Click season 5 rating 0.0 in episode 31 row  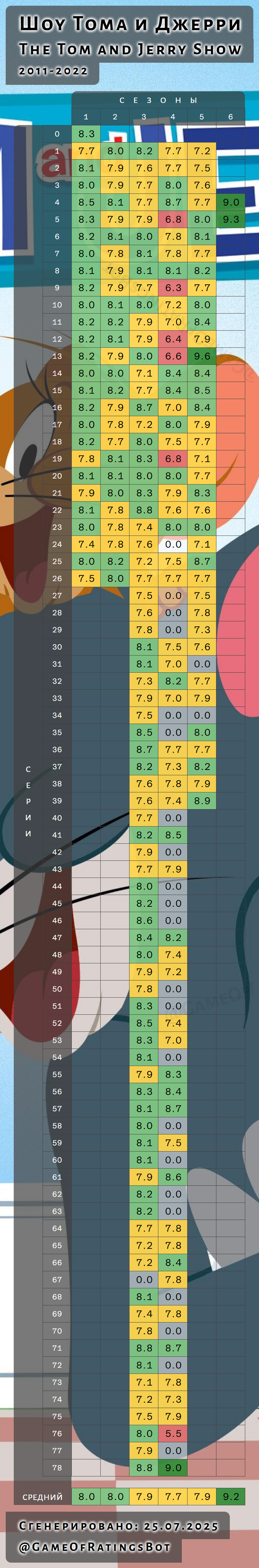coord(202,664)
